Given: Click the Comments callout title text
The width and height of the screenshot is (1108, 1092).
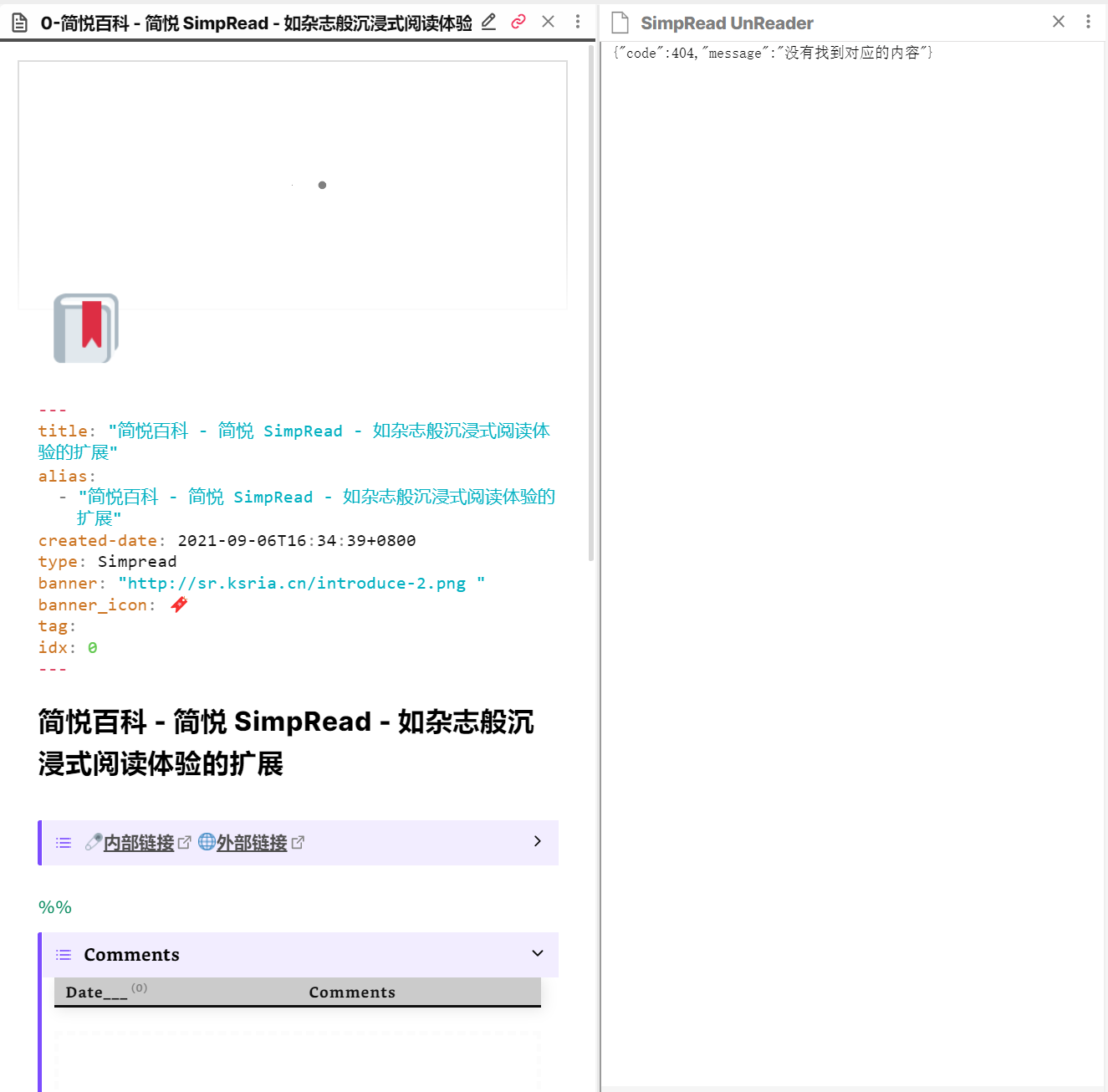Looking at the screenshot, I should [x=131, y=955].
